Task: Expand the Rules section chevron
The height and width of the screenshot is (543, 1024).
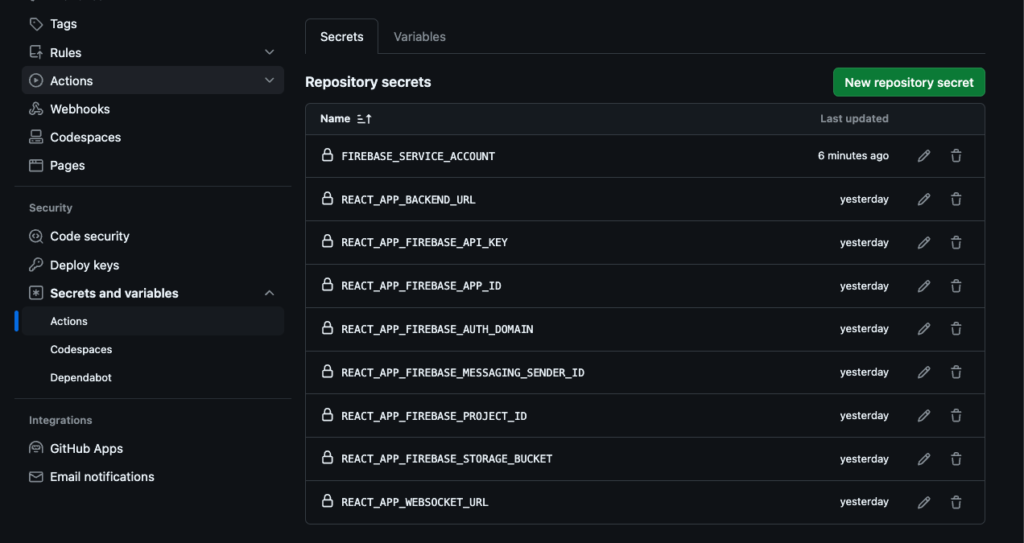Action: pos(269,52)
